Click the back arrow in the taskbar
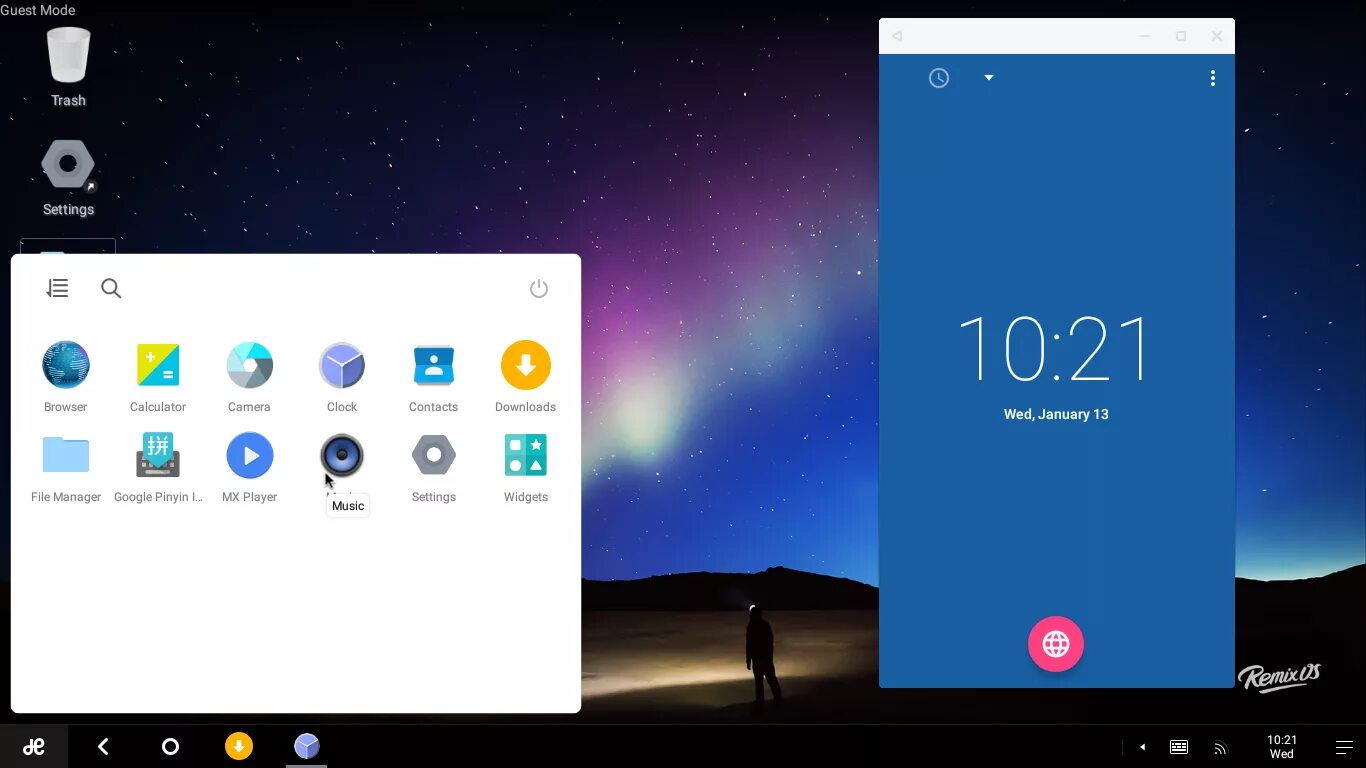This screenshot has height=768, width=1366. point(103,746)
